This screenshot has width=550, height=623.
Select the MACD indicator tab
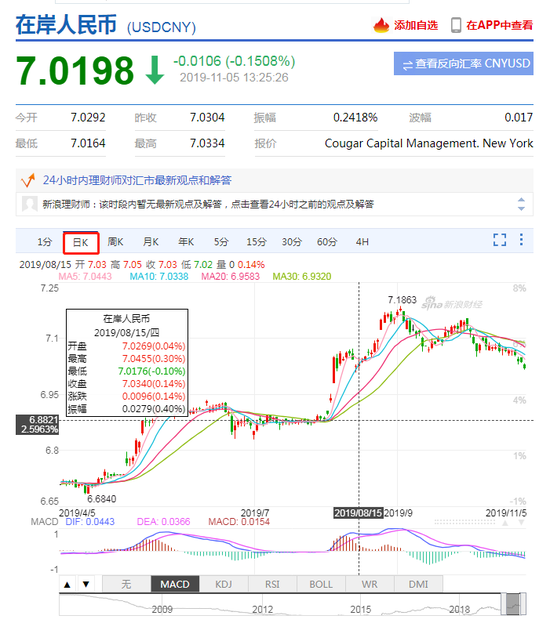click(175, 584)
